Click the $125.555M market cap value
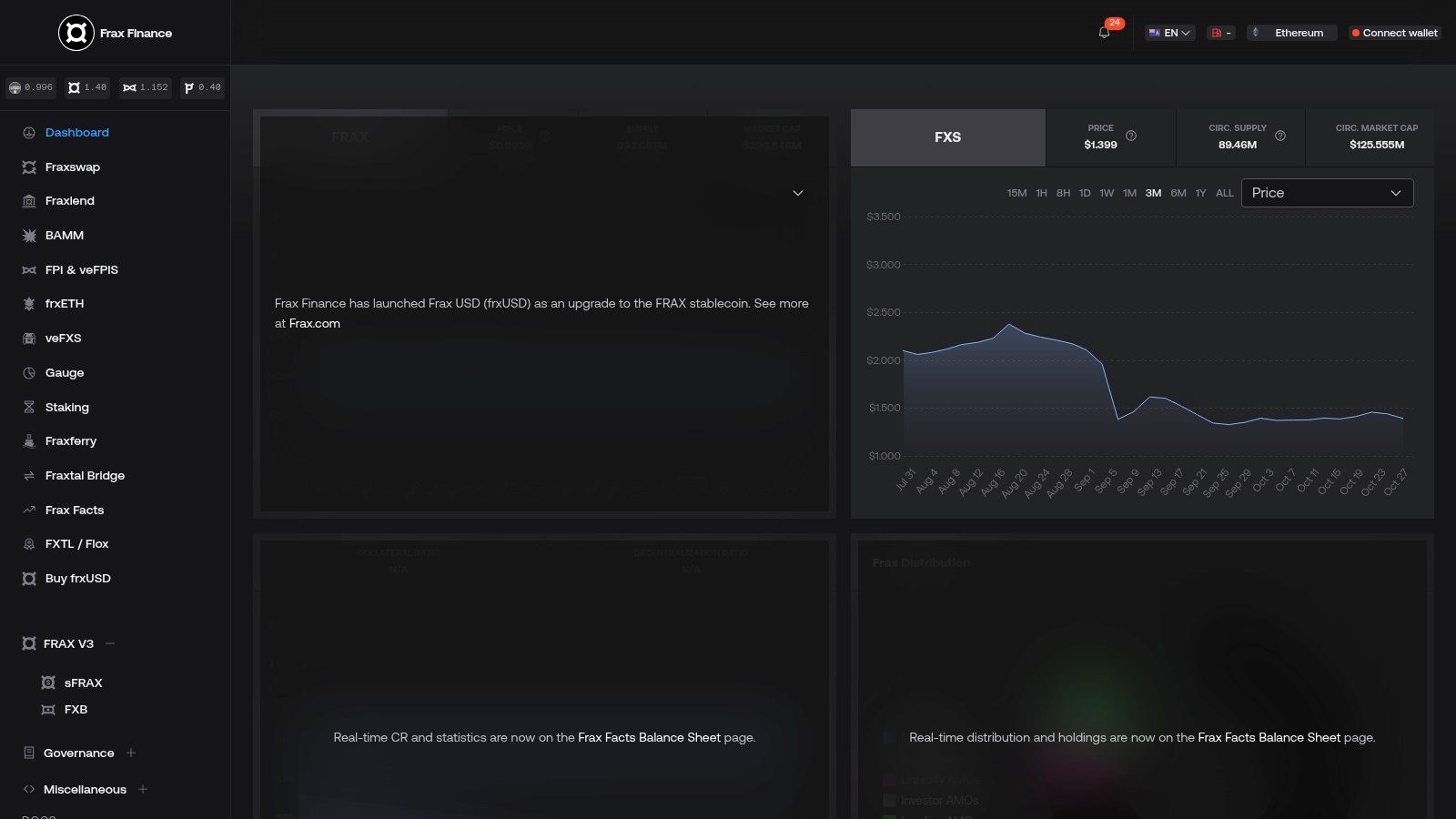 click(1377, 145)
